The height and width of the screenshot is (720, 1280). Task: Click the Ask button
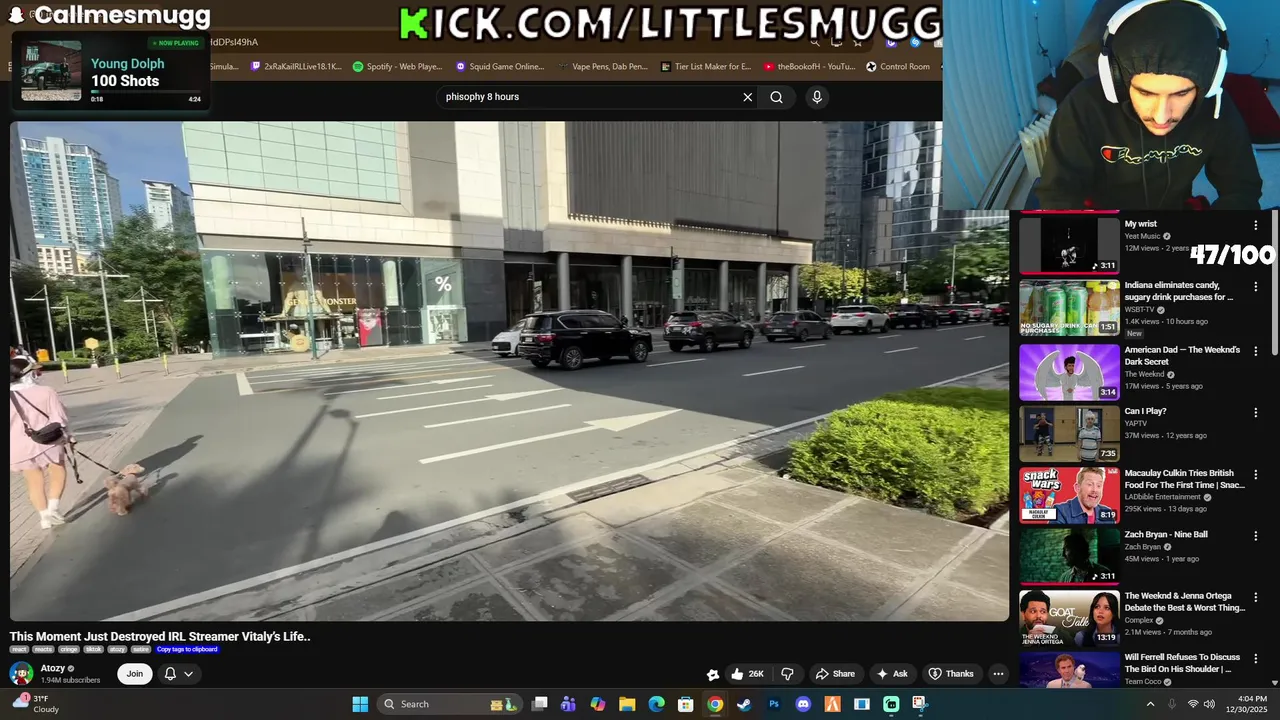(891, 674)
